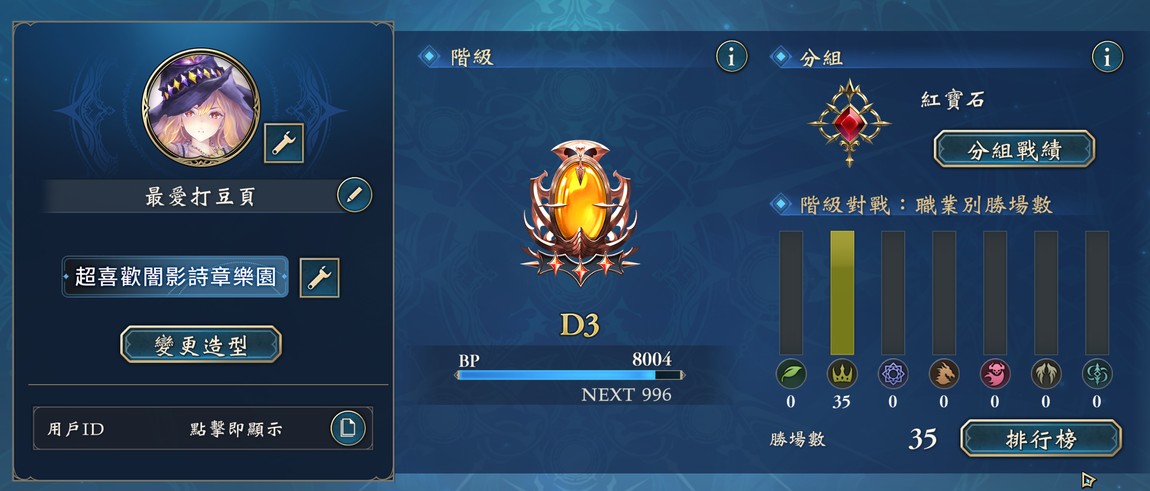The image size is (1150, 491).
Task: Click the 點擊即顯示 user ID field
Action: [x=203, y=429]
